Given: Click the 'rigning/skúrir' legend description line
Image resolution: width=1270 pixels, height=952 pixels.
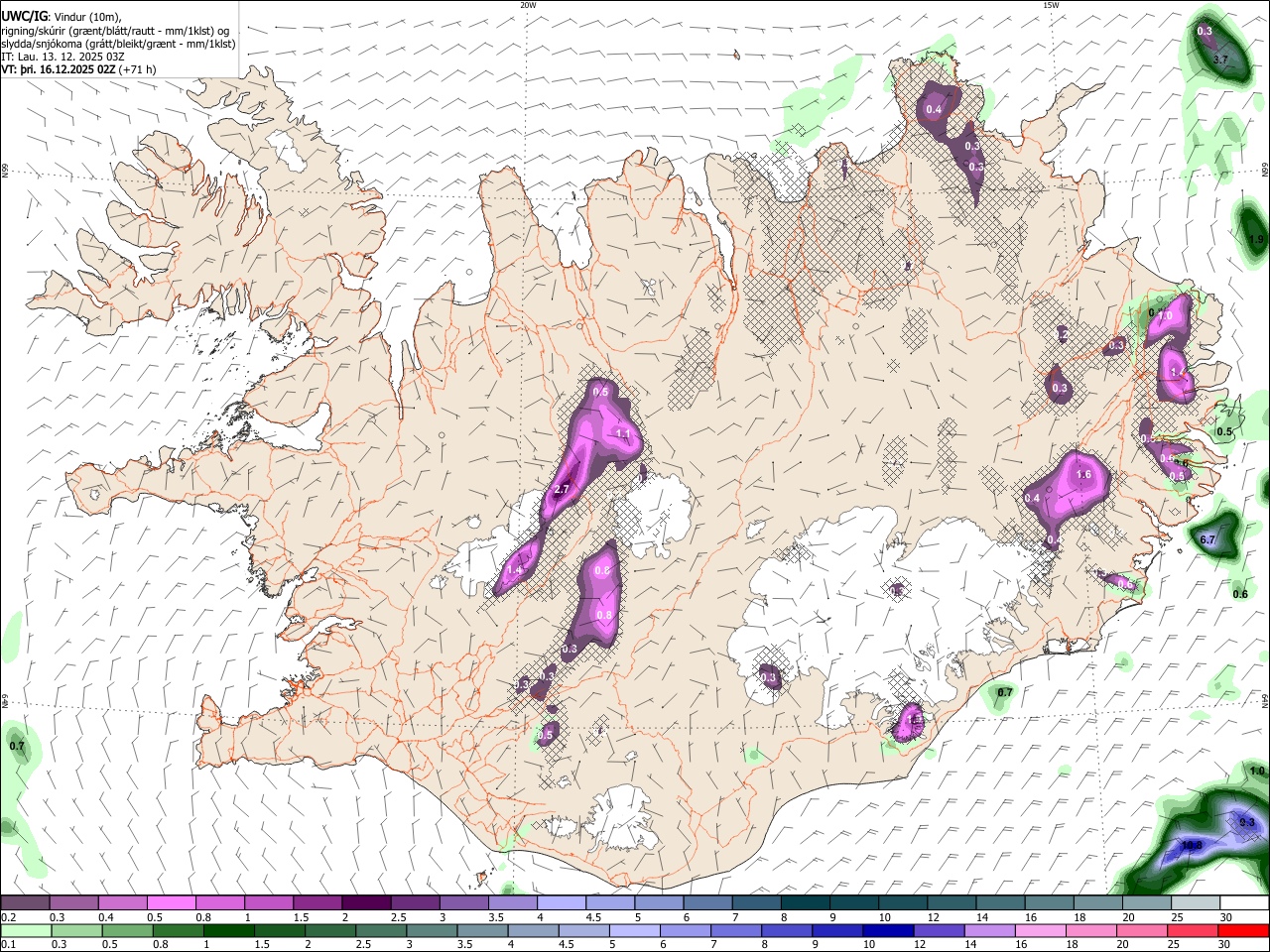Looking at the screenshot, I should pos(116,30).
